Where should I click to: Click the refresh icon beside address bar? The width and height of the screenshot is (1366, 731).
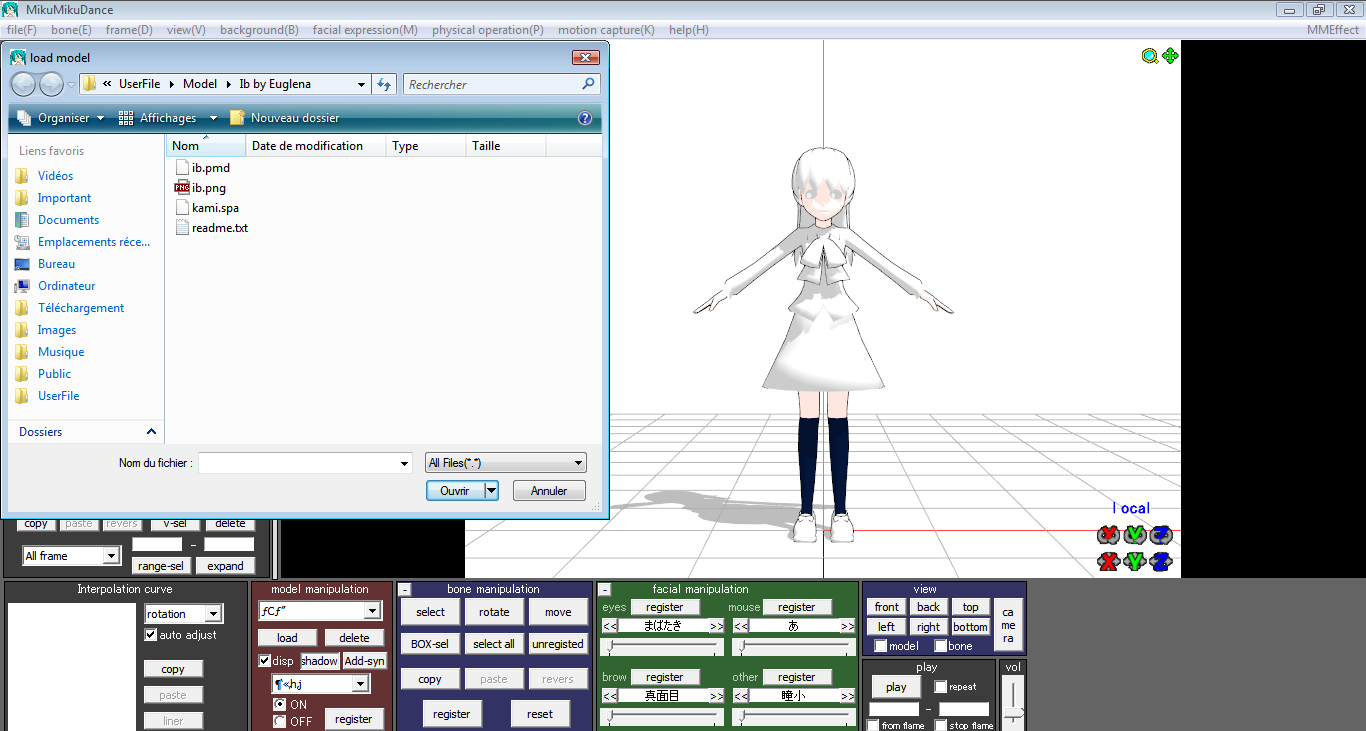coord(384,84)
